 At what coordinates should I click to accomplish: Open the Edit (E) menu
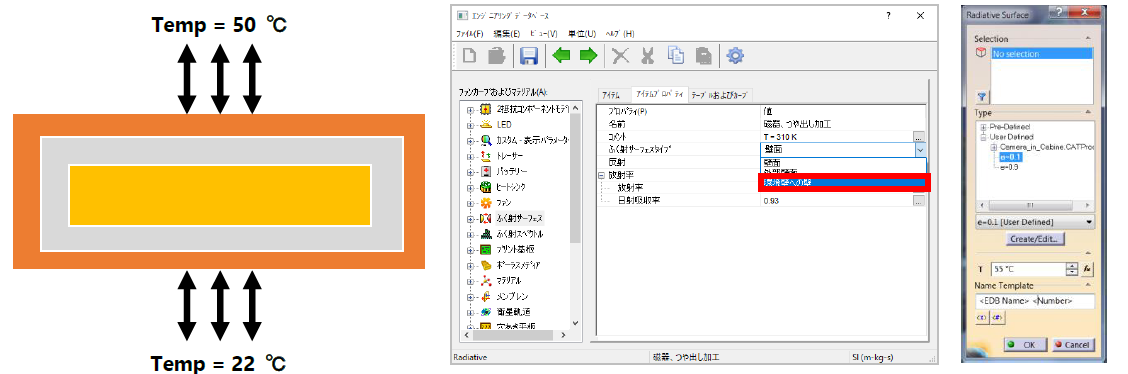pos(506,34)
